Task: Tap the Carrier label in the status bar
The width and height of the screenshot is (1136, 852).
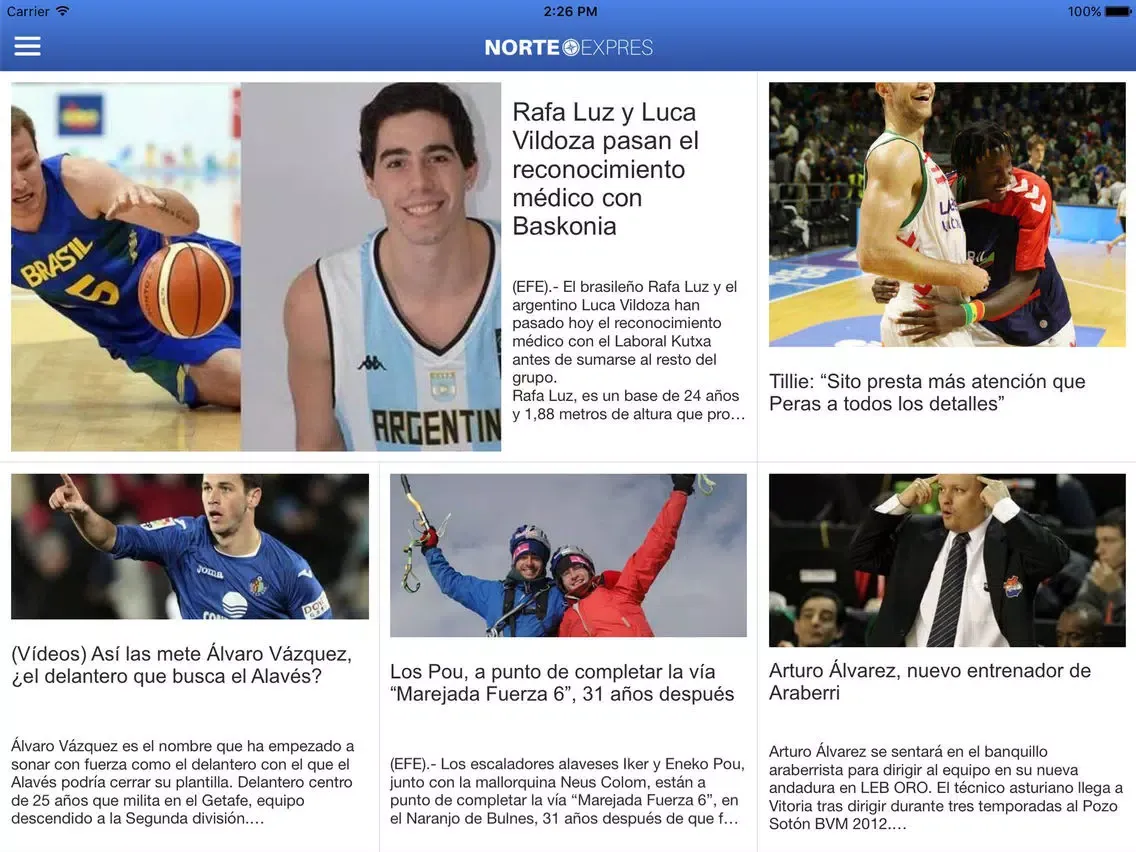Action: [x=28, y=12]
